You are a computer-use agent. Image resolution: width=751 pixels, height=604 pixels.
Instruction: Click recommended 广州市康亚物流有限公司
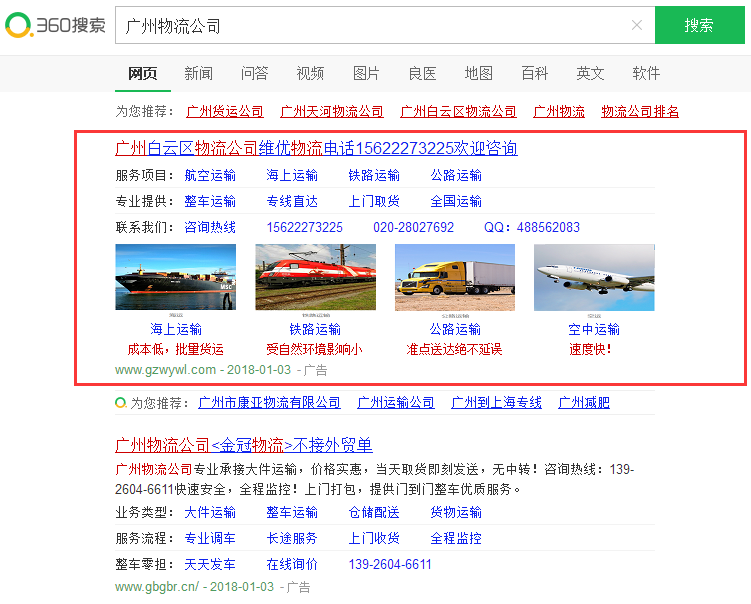269,403
